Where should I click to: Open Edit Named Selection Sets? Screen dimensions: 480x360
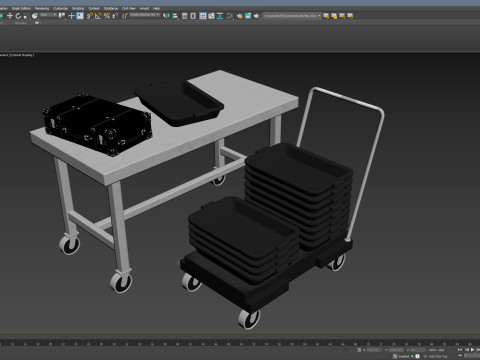[125, 16]
